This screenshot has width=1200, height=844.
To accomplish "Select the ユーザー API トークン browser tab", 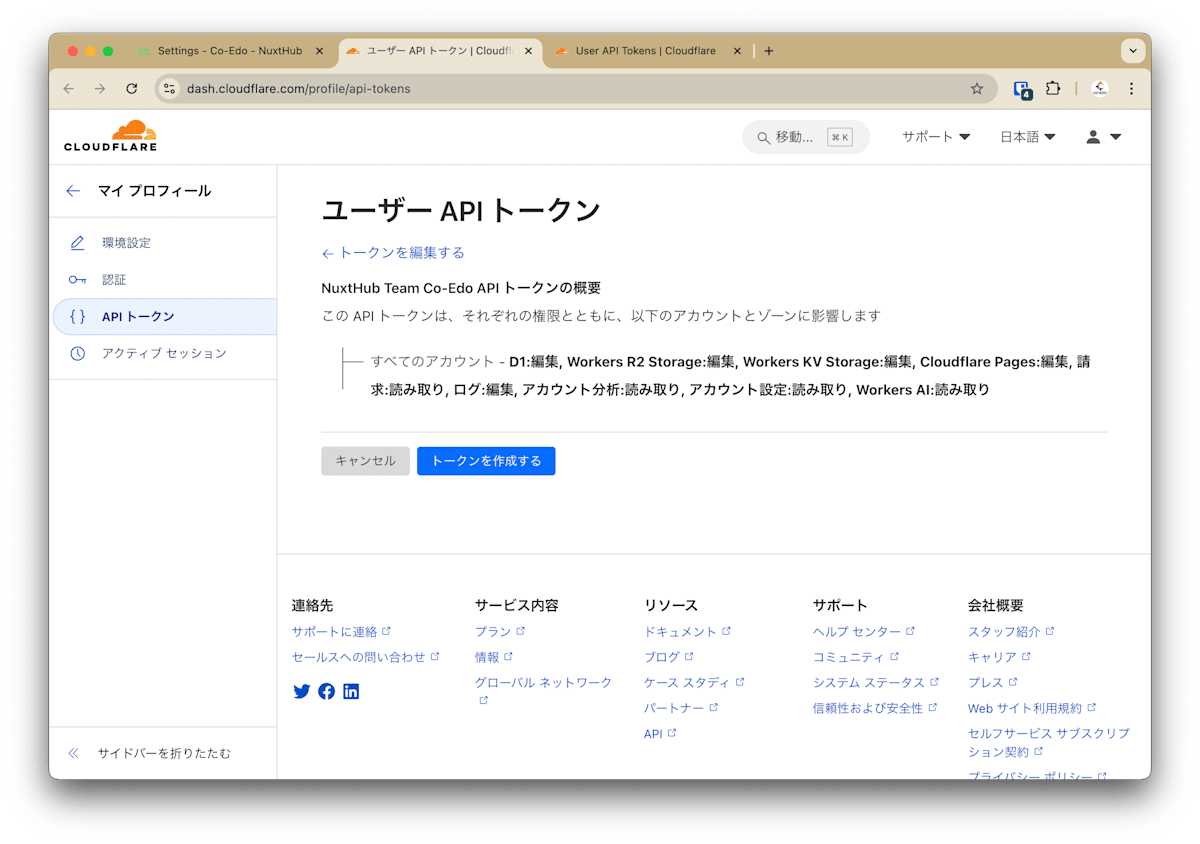I will click(440, 51).
